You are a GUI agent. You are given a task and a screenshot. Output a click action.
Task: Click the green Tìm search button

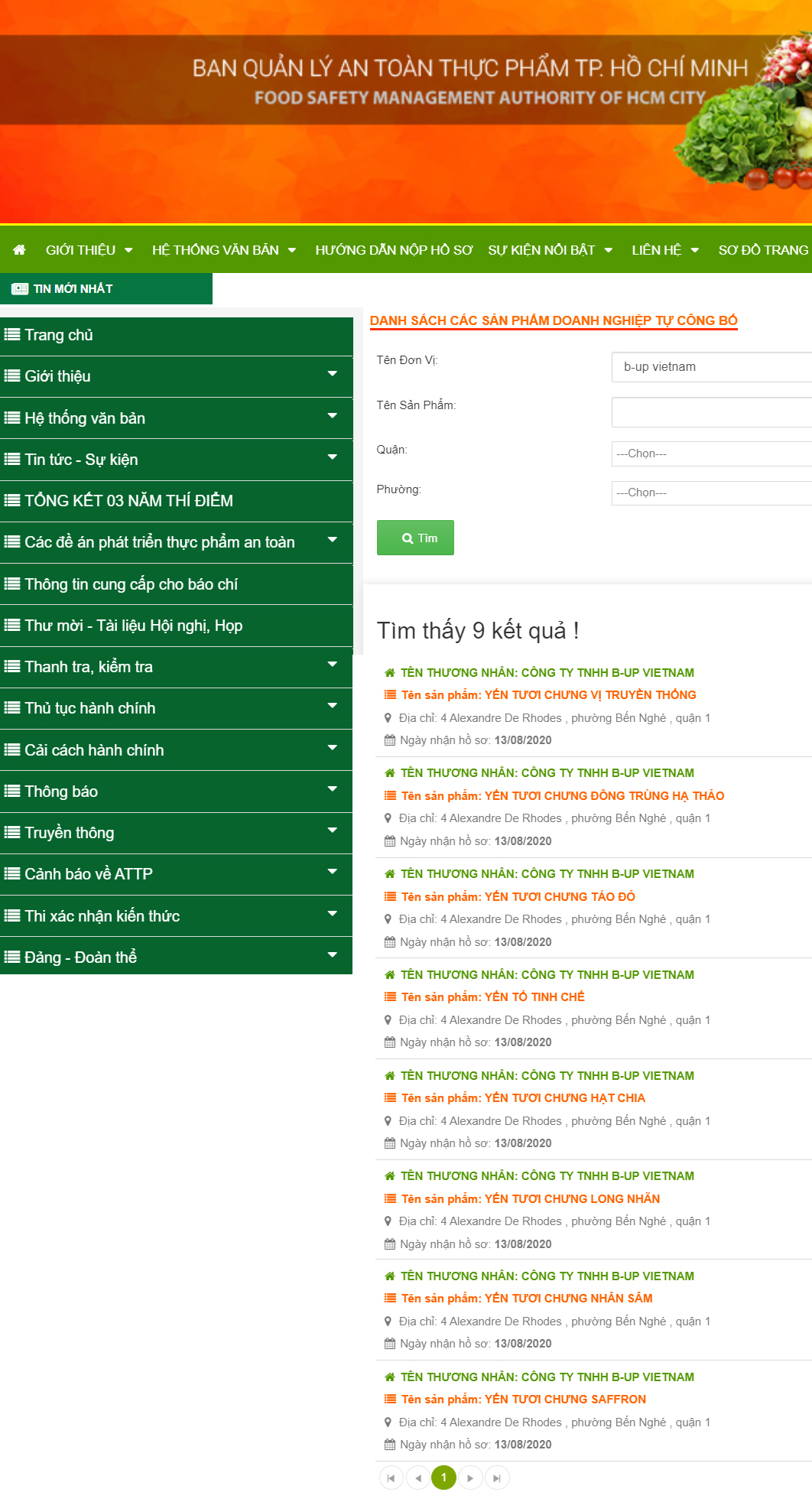[x=415, y=538]
